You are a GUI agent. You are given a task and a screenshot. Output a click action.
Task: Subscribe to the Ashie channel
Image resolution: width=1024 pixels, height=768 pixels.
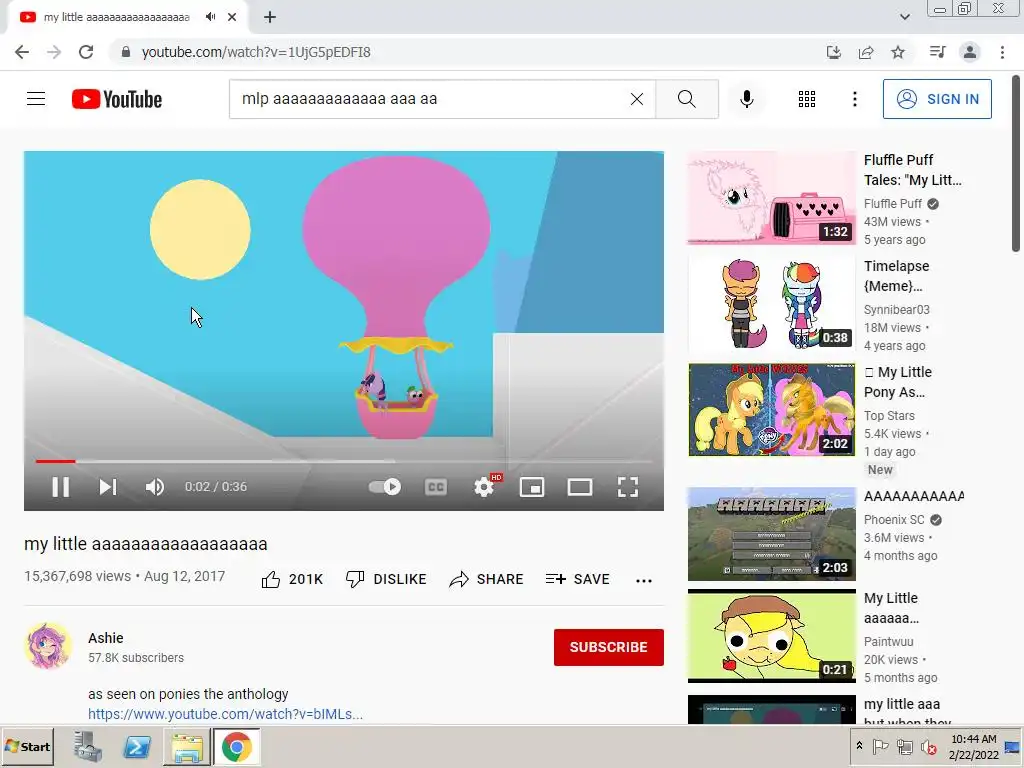click(x=609, y=647)
